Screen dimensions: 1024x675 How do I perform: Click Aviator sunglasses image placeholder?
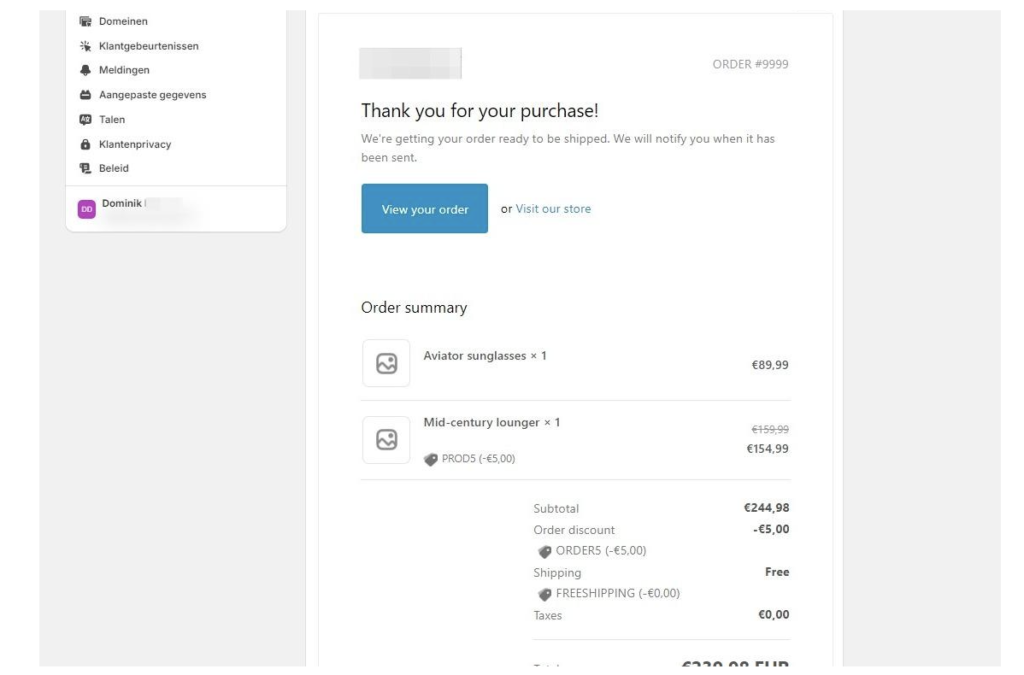tap(386, 363)
